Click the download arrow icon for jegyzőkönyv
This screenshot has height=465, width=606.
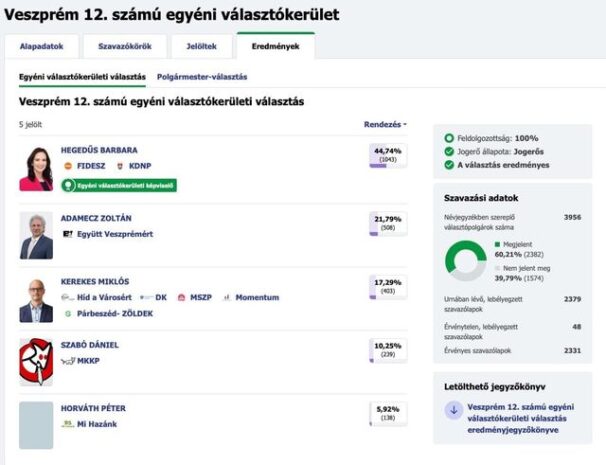pyautogui.click(x=454, y=410)
